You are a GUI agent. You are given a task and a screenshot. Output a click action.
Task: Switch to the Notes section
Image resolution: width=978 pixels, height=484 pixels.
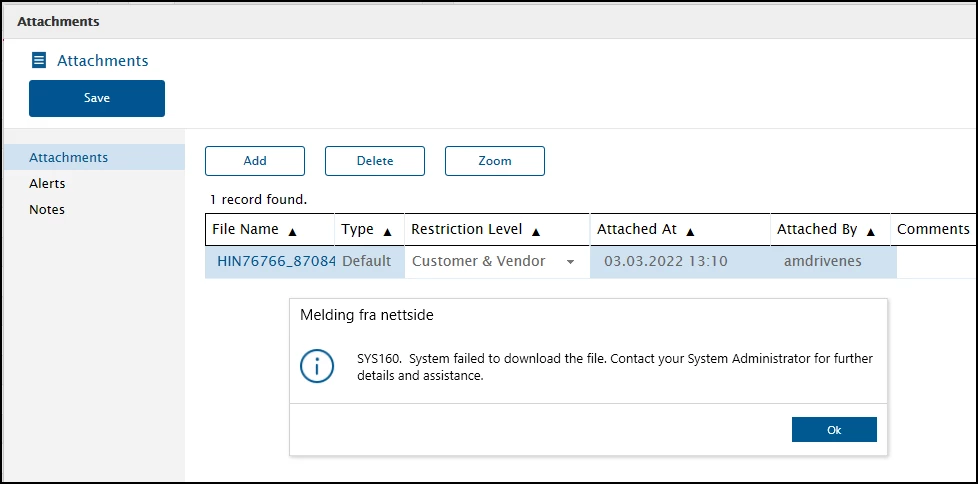click(x=47, y=209)
